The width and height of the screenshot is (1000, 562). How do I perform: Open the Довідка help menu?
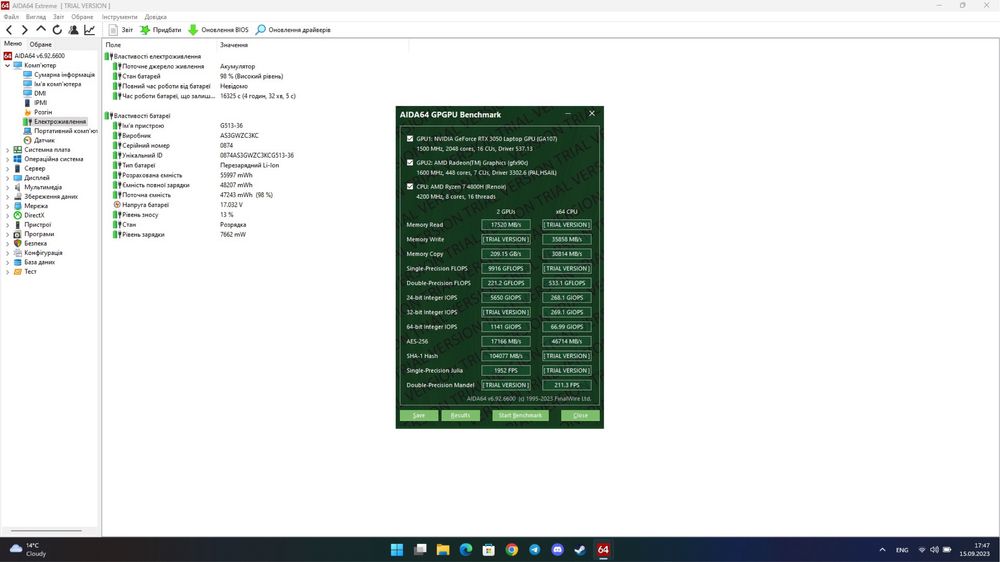pyautogui.click(x=156, y=17)
